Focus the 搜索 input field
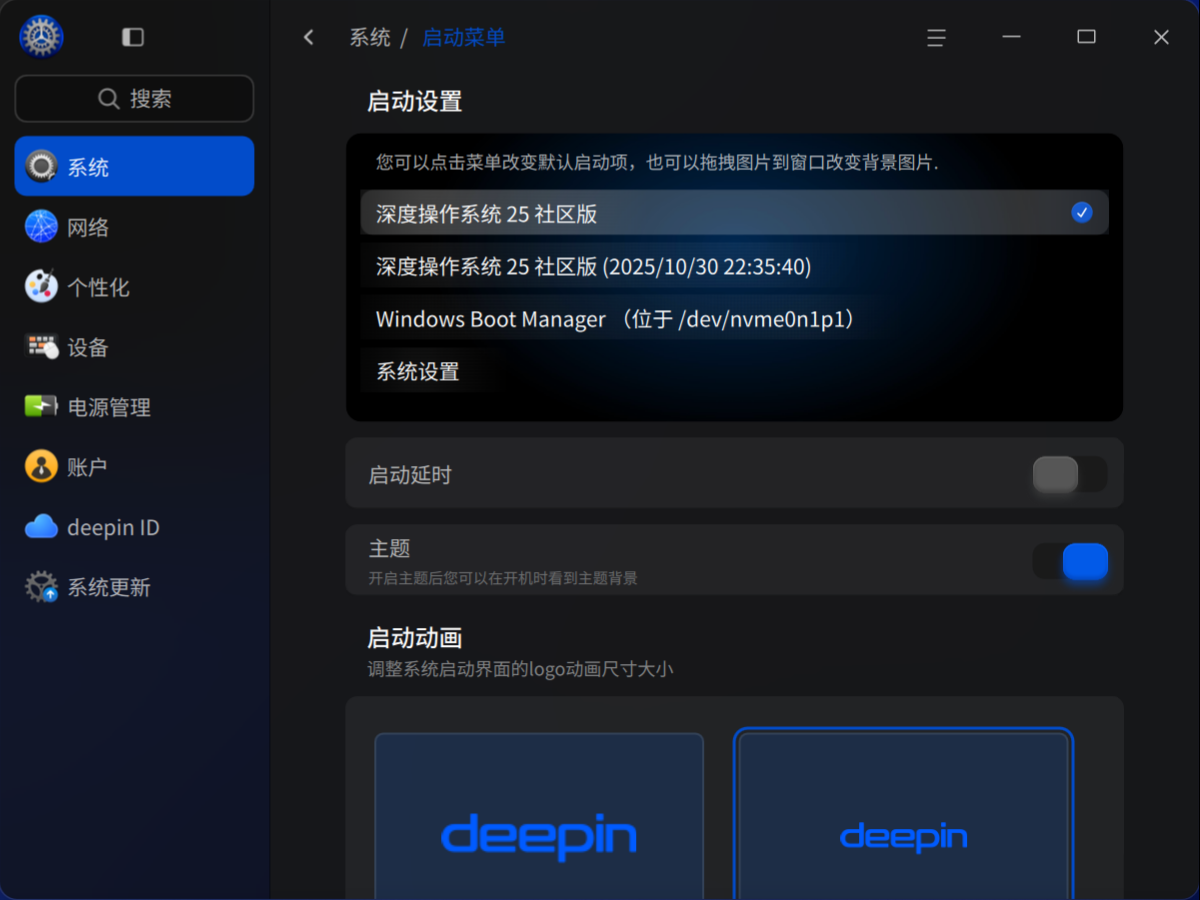1200x900 pixels. click(134, 99)
